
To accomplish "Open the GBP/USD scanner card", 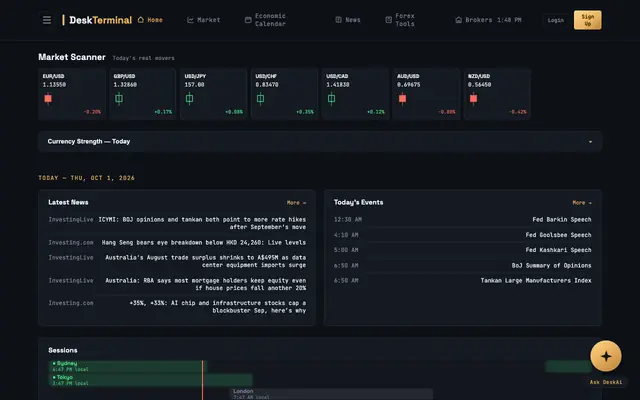I will tap(142, 94).
